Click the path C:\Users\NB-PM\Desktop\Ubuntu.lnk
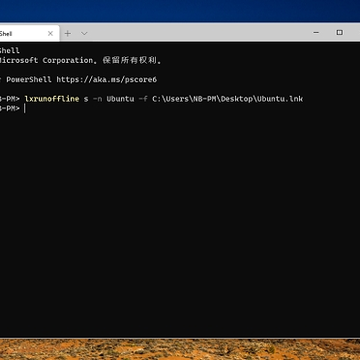Image resolution: width=360 pixels, height=360 pixels. point(228,99)
